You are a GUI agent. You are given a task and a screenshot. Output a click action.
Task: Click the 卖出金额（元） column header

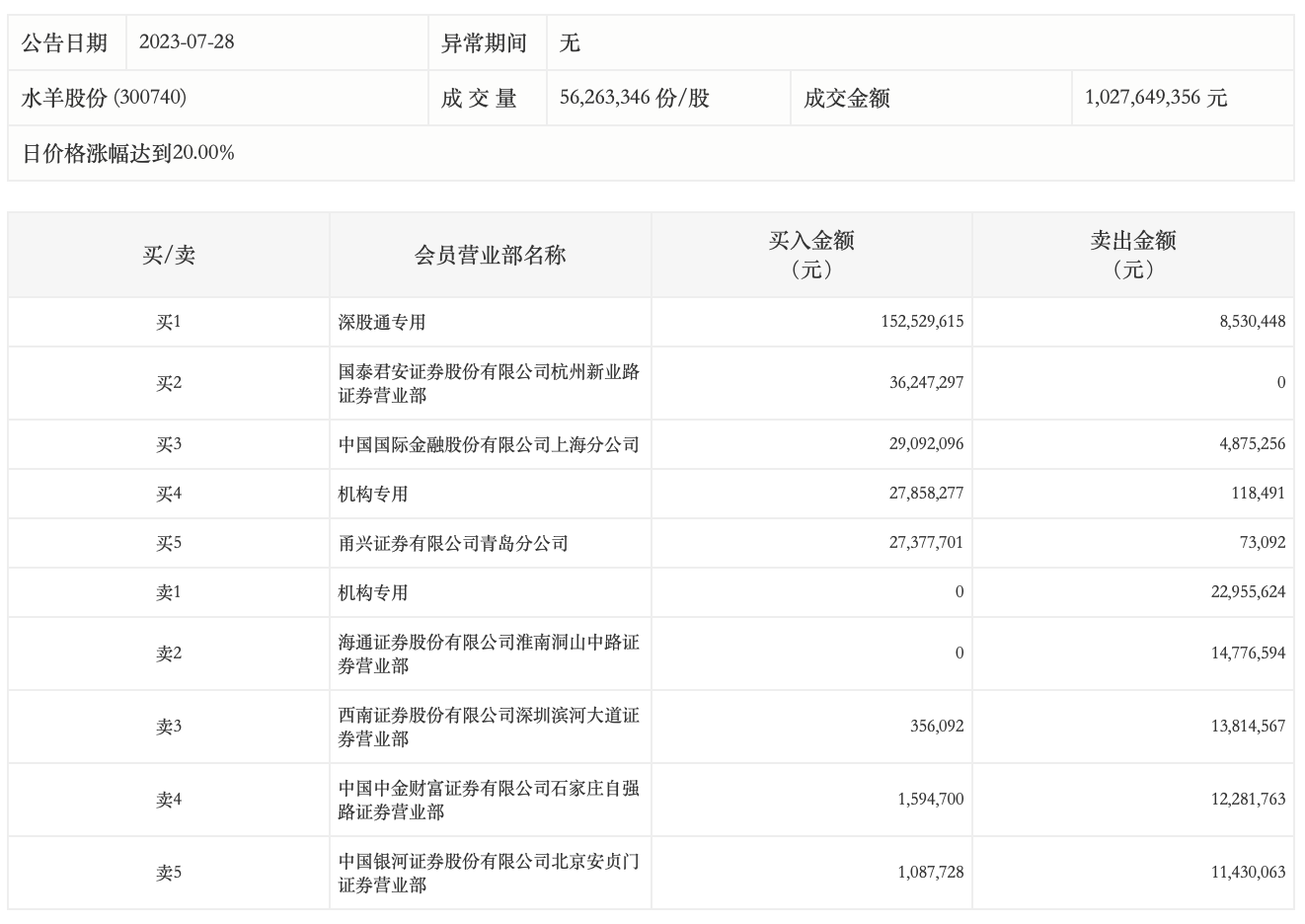pos(1132,255)
